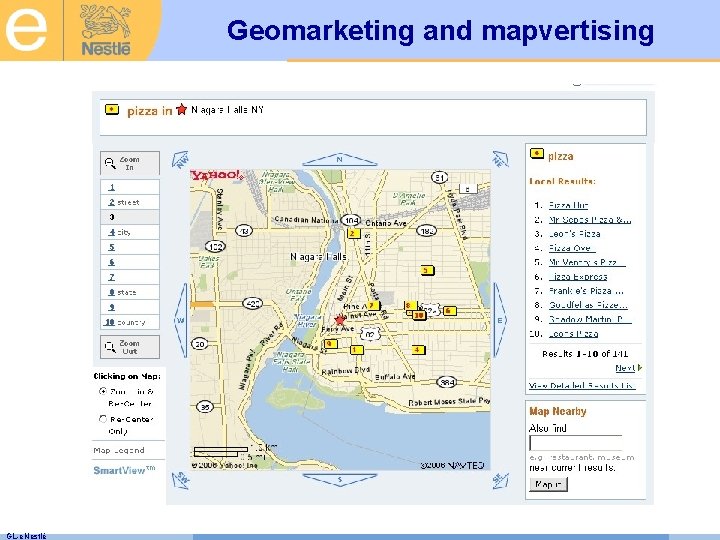Click pizza marker 1 on the map
Viewport: 720px width, 540px height.
(356, 350)
